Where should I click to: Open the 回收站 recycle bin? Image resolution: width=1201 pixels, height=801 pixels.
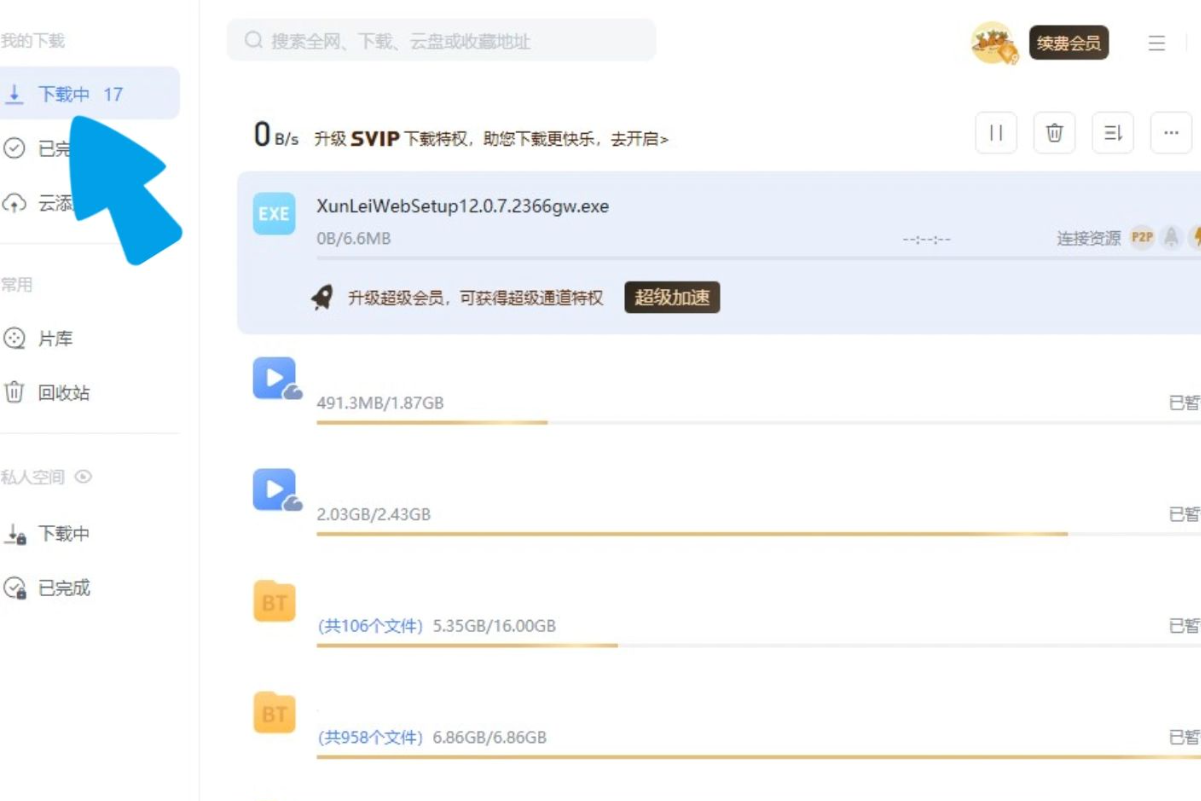63,393
